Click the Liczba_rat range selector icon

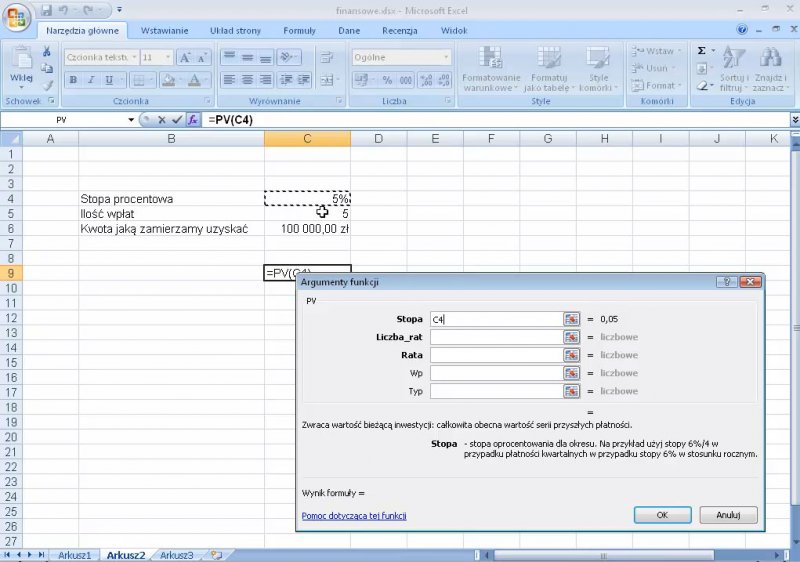(x=572, y=337)
